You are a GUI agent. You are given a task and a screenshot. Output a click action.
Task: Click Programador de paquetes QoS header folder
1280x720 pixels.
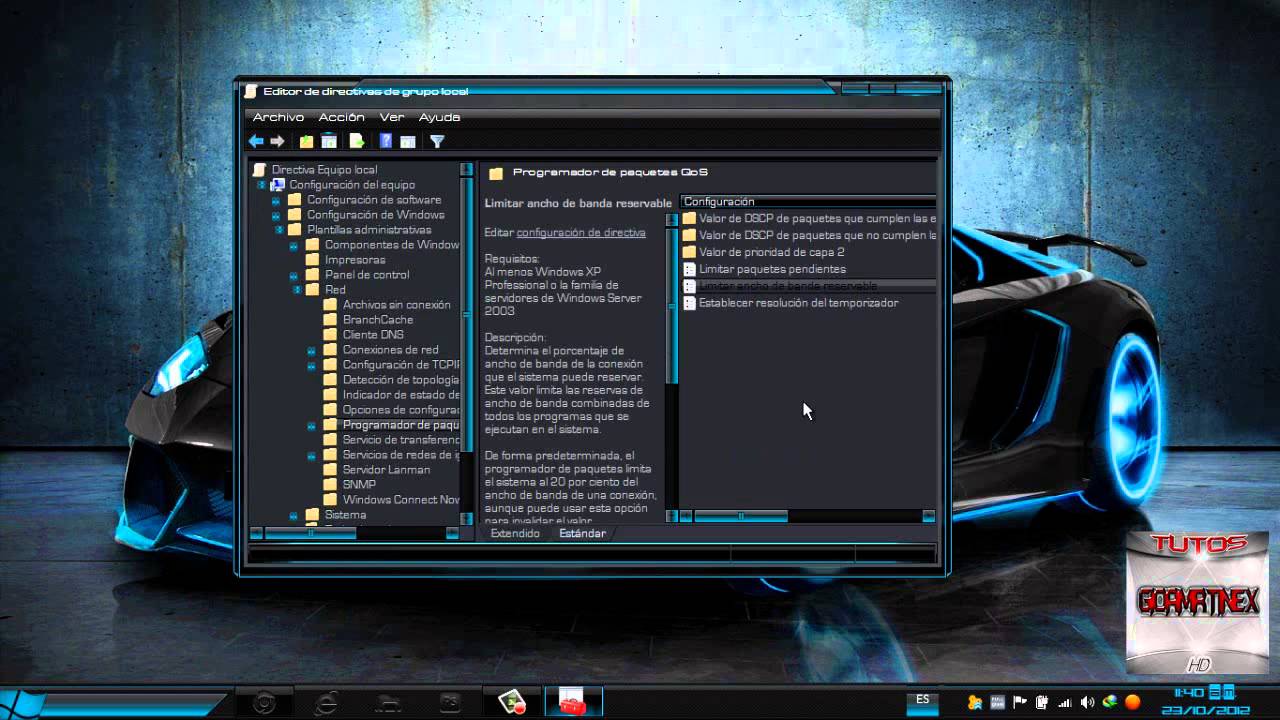pyautogui.click(x=496, y=173)
